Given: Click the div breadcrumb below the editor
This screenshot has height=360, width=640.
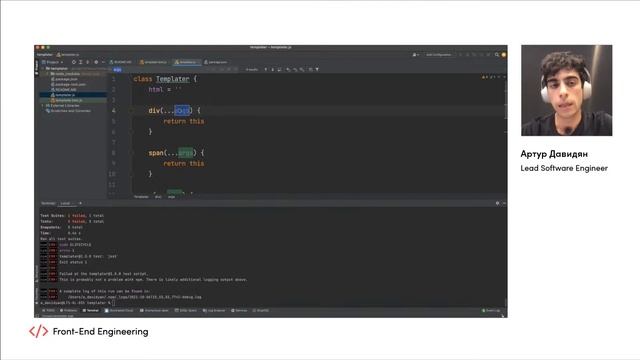Looking at the screenshot, I should [x=158, y=197].
